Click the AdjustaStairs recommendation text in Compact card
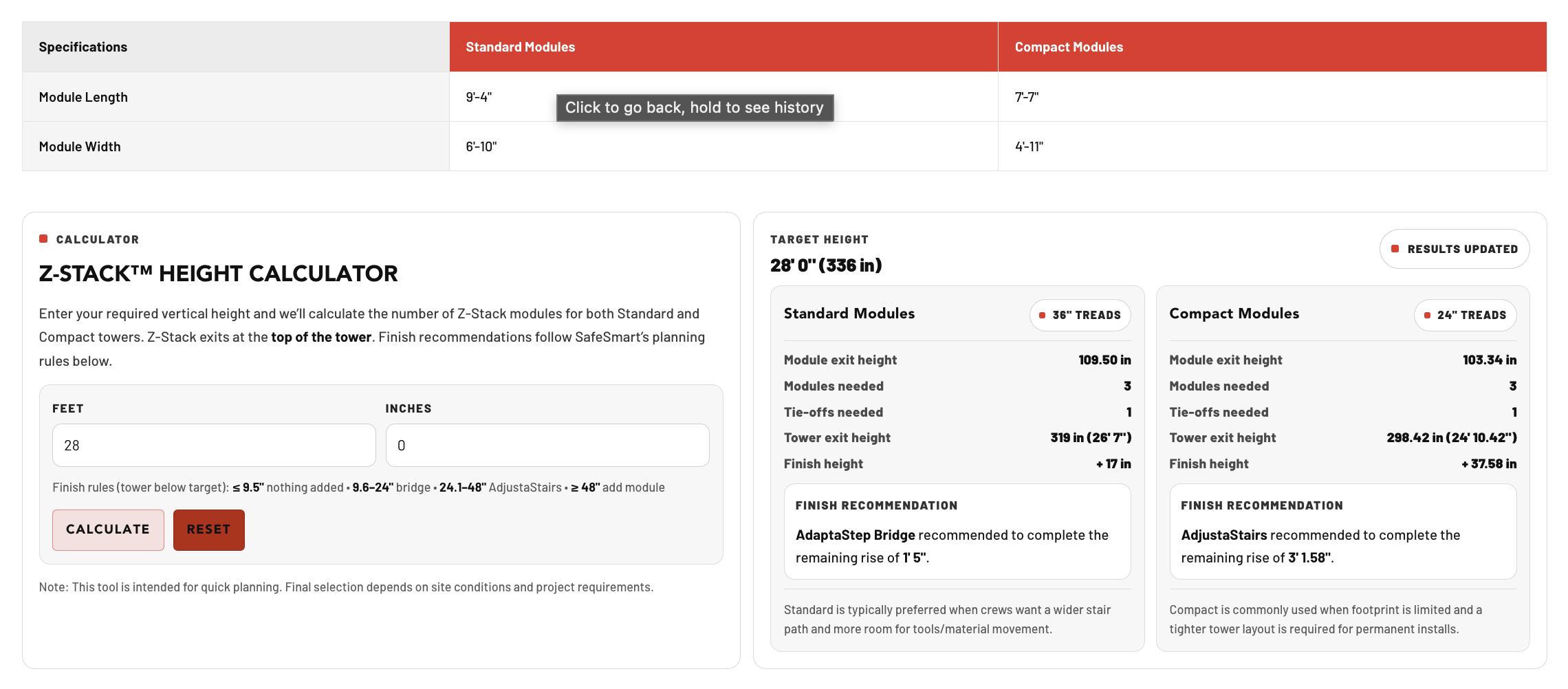1568x689 pixels. pos(1320,546)
